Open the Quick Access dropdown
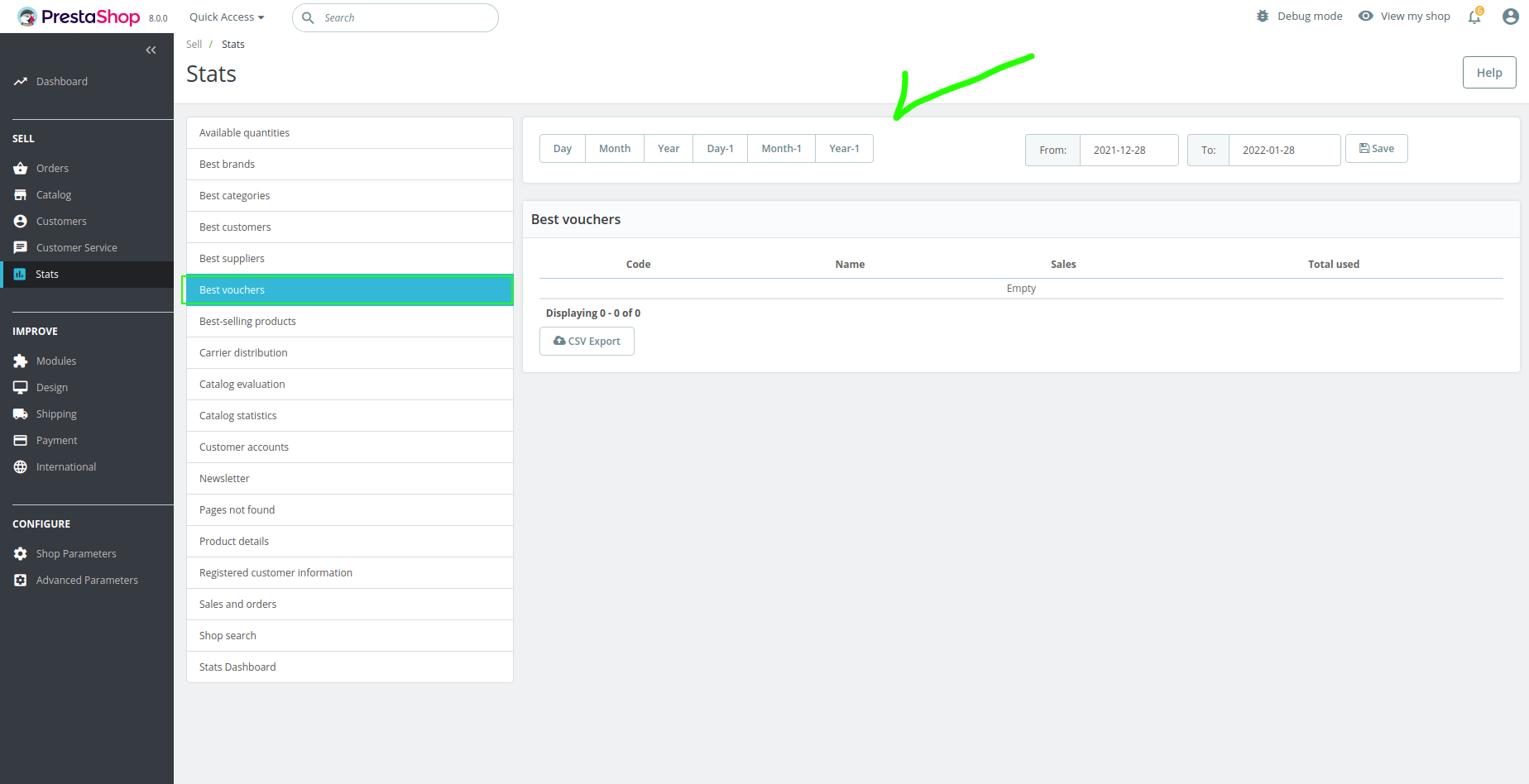Image resolution: width=1529 pixels, height=784 pixels. tap(225, 17)
